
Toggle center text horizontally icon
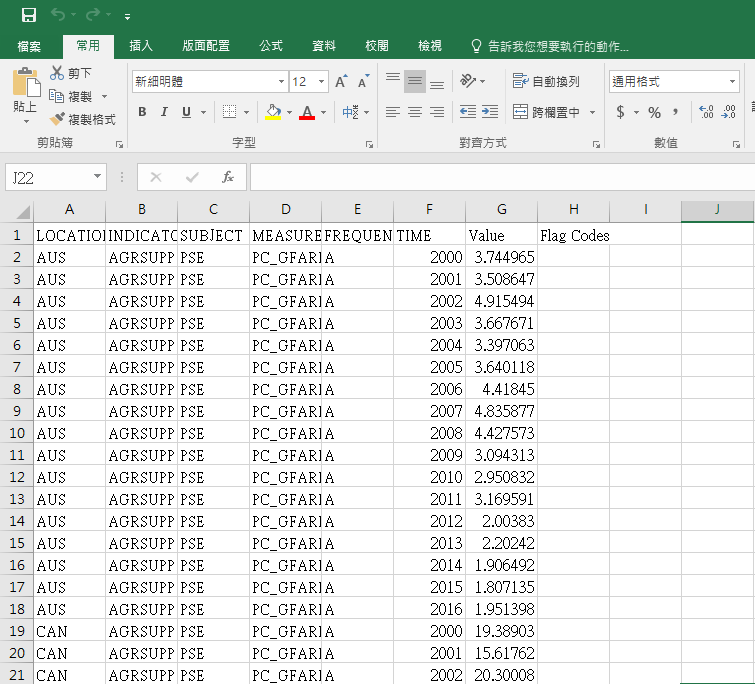pos(415,113)
